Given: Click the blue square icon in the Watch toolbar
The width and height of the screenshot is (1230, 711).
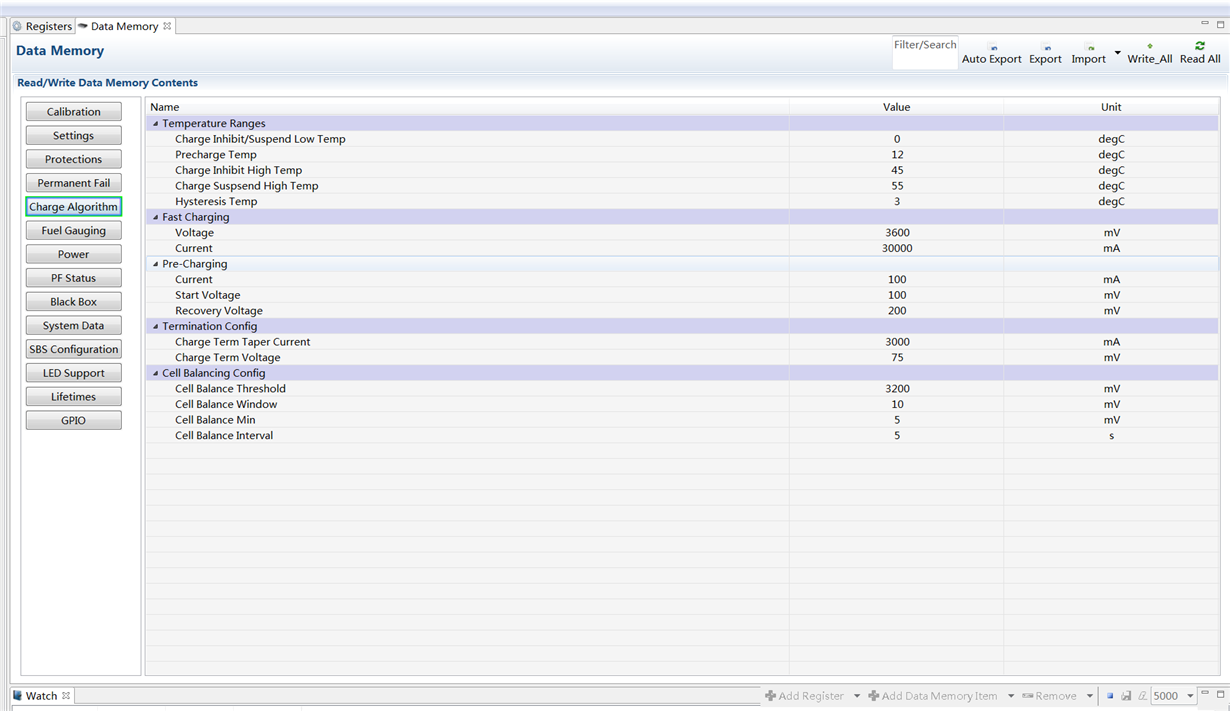Looking at the screenshot, I should coord(1110,696).
